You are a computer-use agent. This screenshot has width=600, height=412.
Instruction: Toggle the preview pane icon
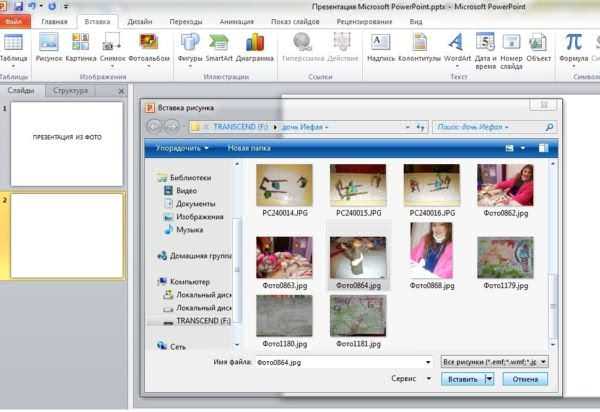pyautogui.click(x=543, y=148)
